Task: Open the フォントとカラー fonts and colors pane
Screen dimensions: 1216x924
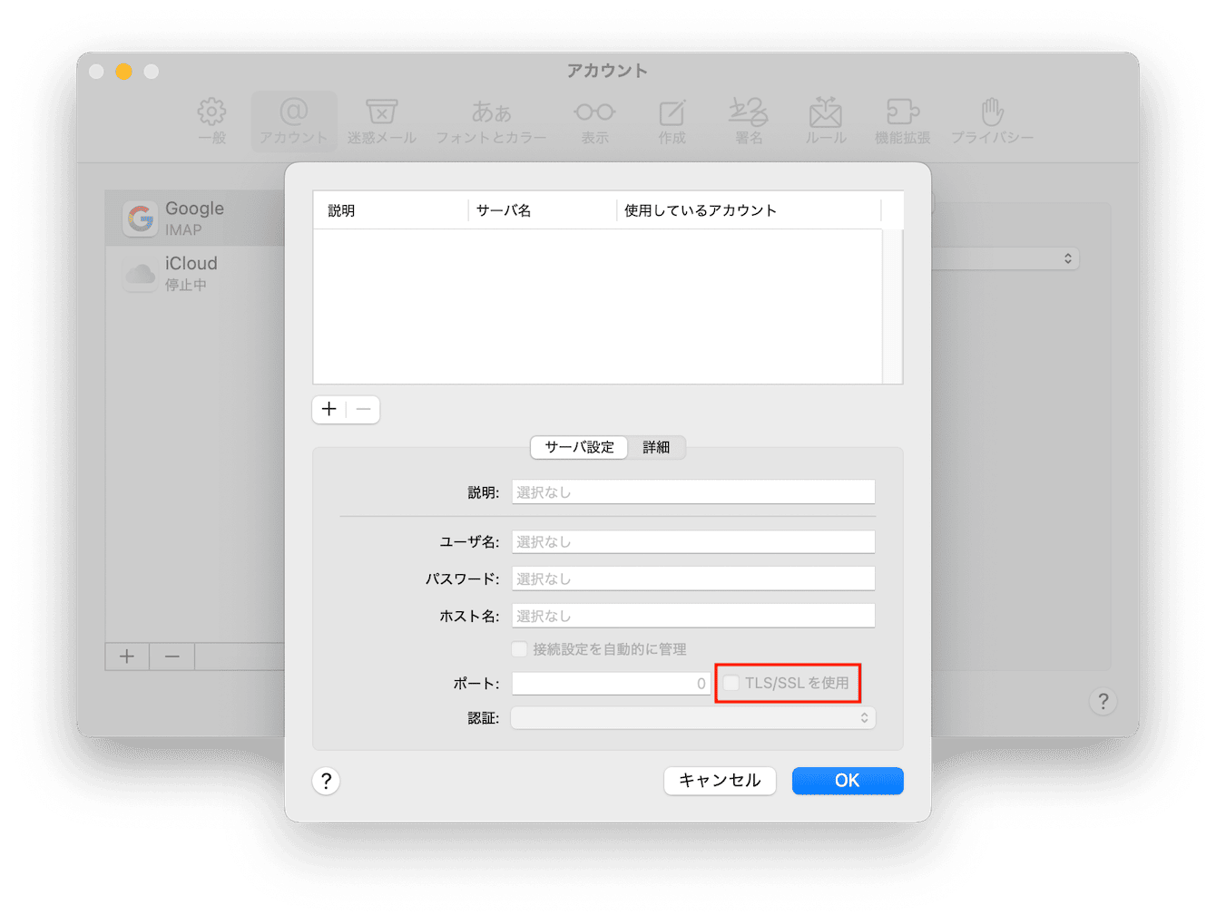Action: point(491,112)
